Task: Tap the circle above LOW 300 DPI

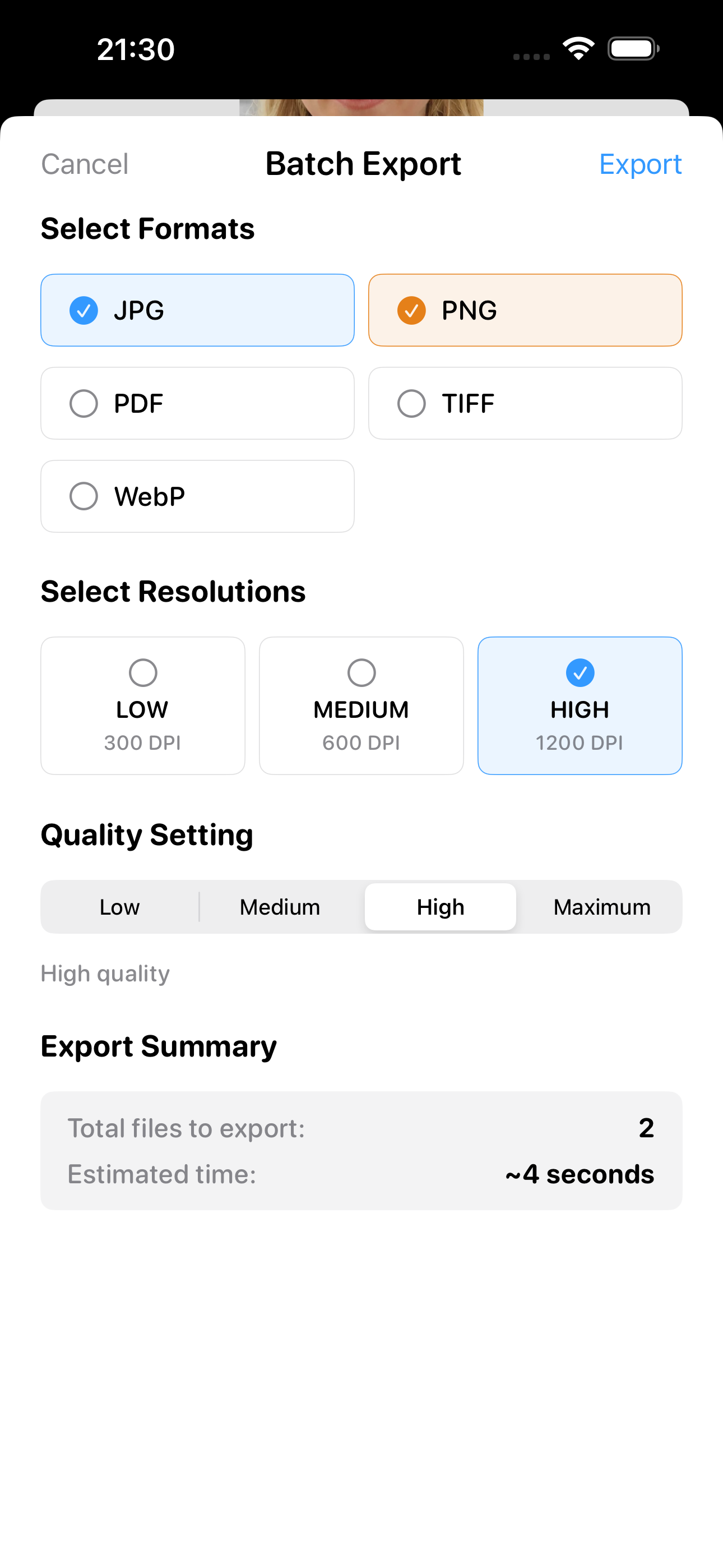Action: (x=143, y=672)
